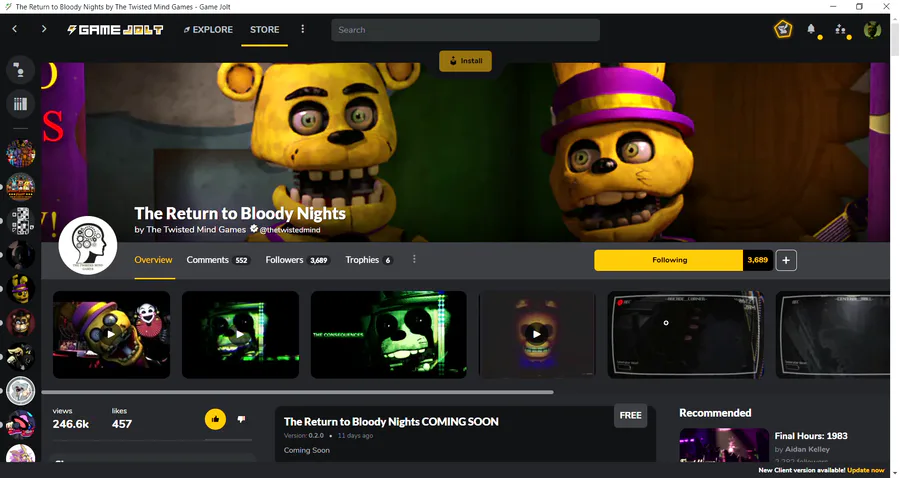Play the first video with the white mask character
The width and height of the screenshot is (900, 478).
click(x=111, y=335)
